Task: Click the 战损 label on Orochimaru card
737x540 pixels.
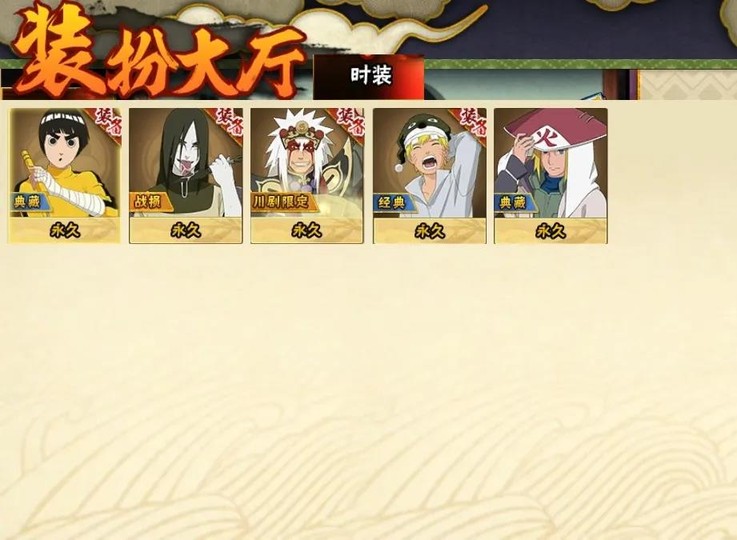Action: [x=146, y=202]
